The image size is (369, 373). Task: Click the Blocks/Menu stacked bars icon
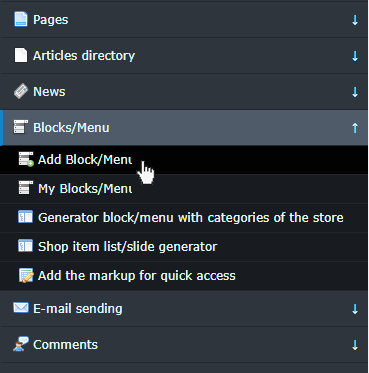click(21, 127)
